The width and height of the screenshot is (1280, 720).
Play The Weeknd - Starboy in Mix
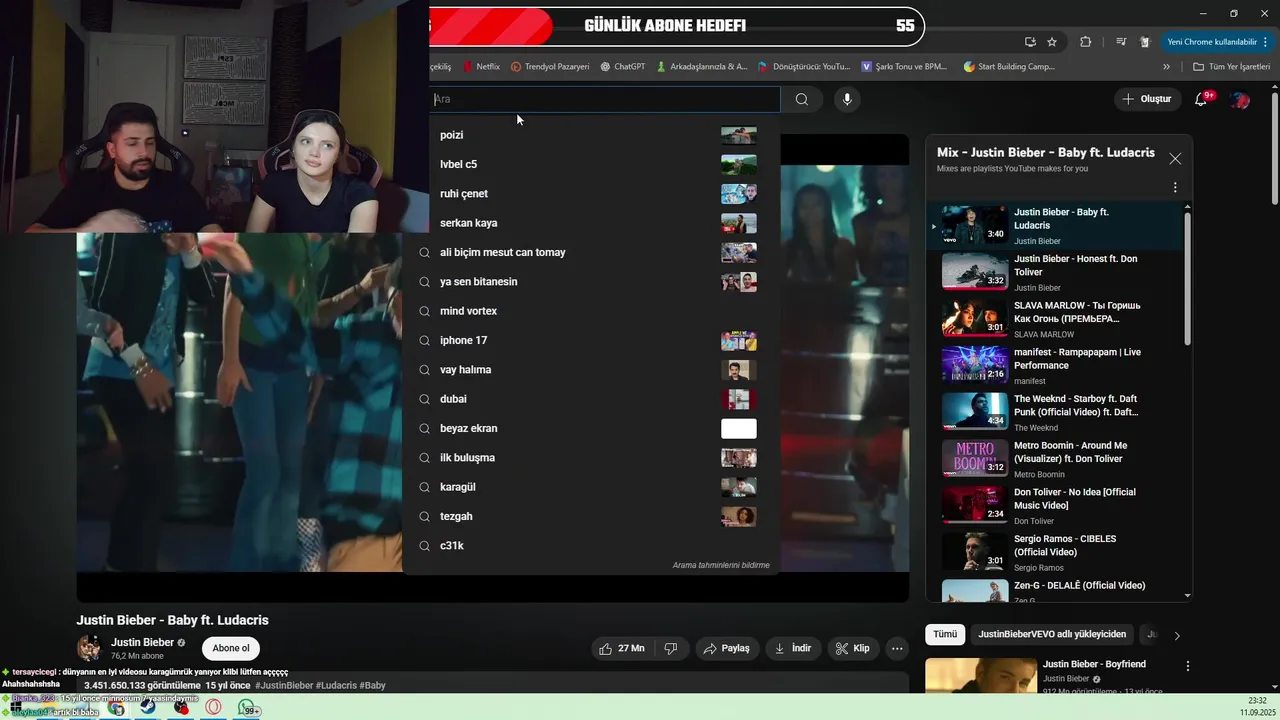(x=1055, y=412)
